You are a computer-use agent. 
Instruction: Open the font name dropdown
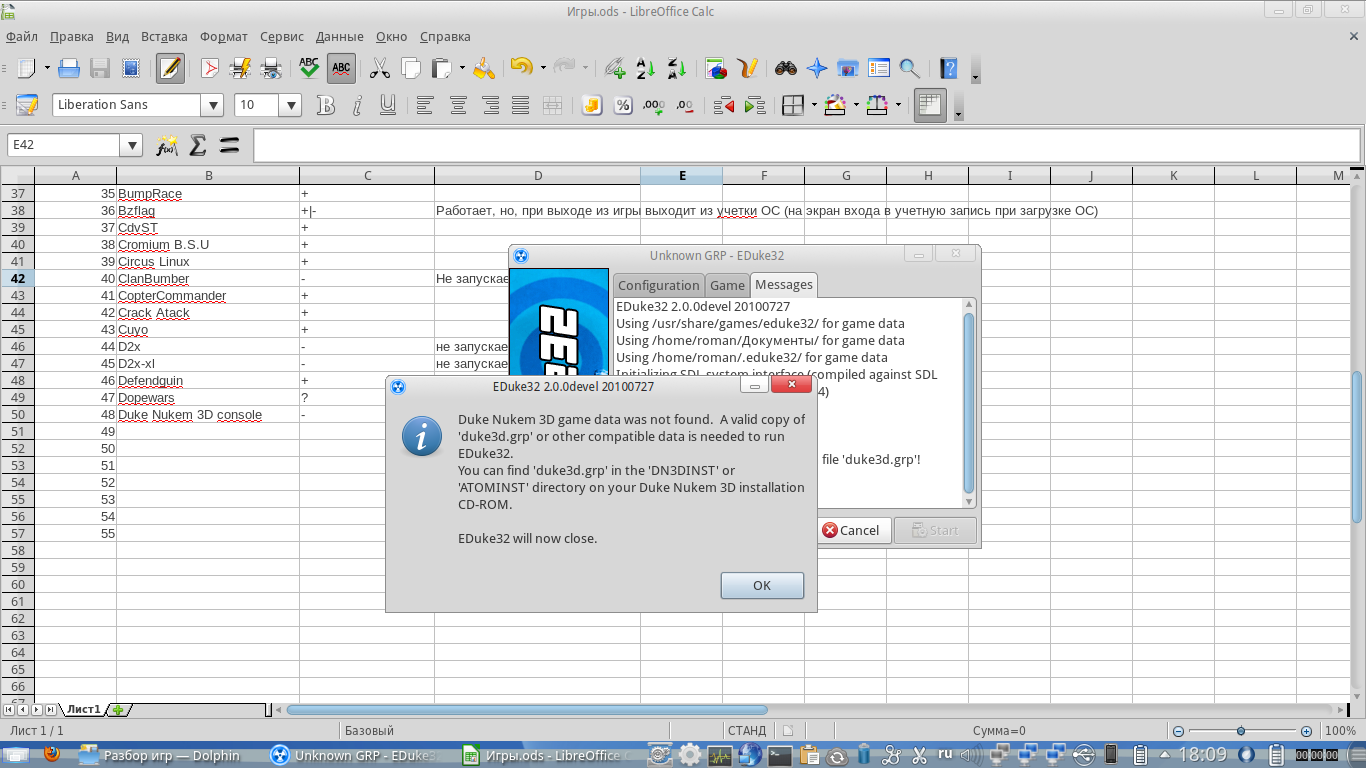click(x=212, y=105)
